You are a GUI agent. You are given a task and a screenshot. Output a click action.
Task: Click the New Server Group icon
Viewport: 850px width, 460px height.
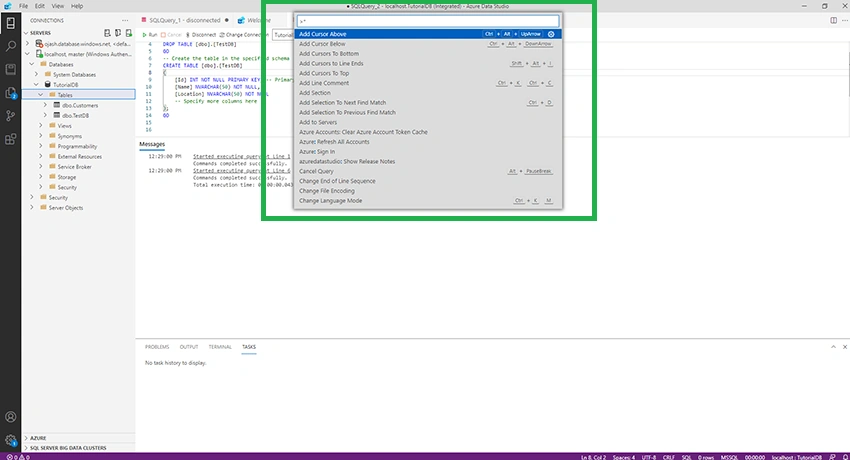pyautogui.click(x=118, y=33)
